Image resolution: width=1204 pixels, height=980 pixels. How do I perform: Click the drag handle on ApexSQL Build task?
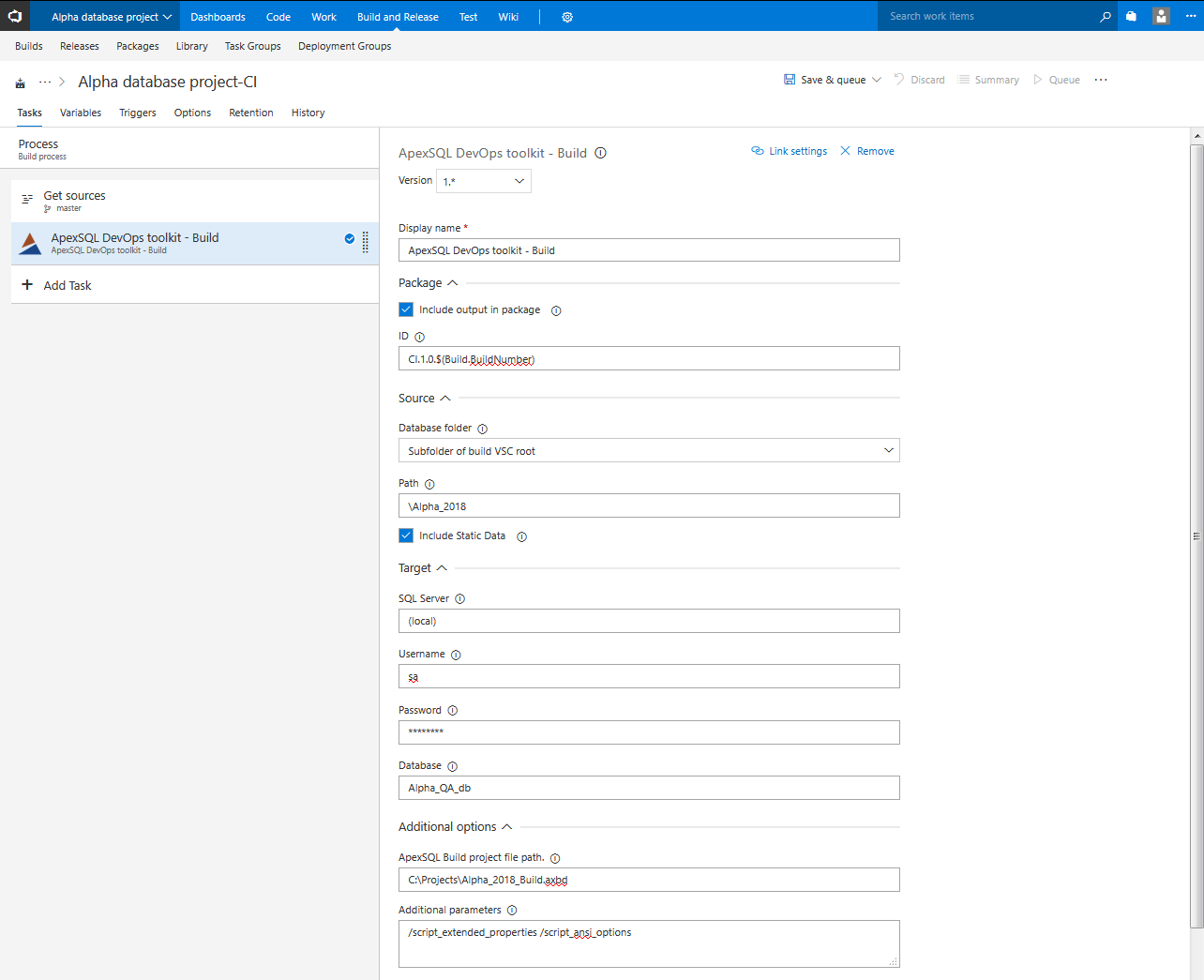click(x=366, y=243)
